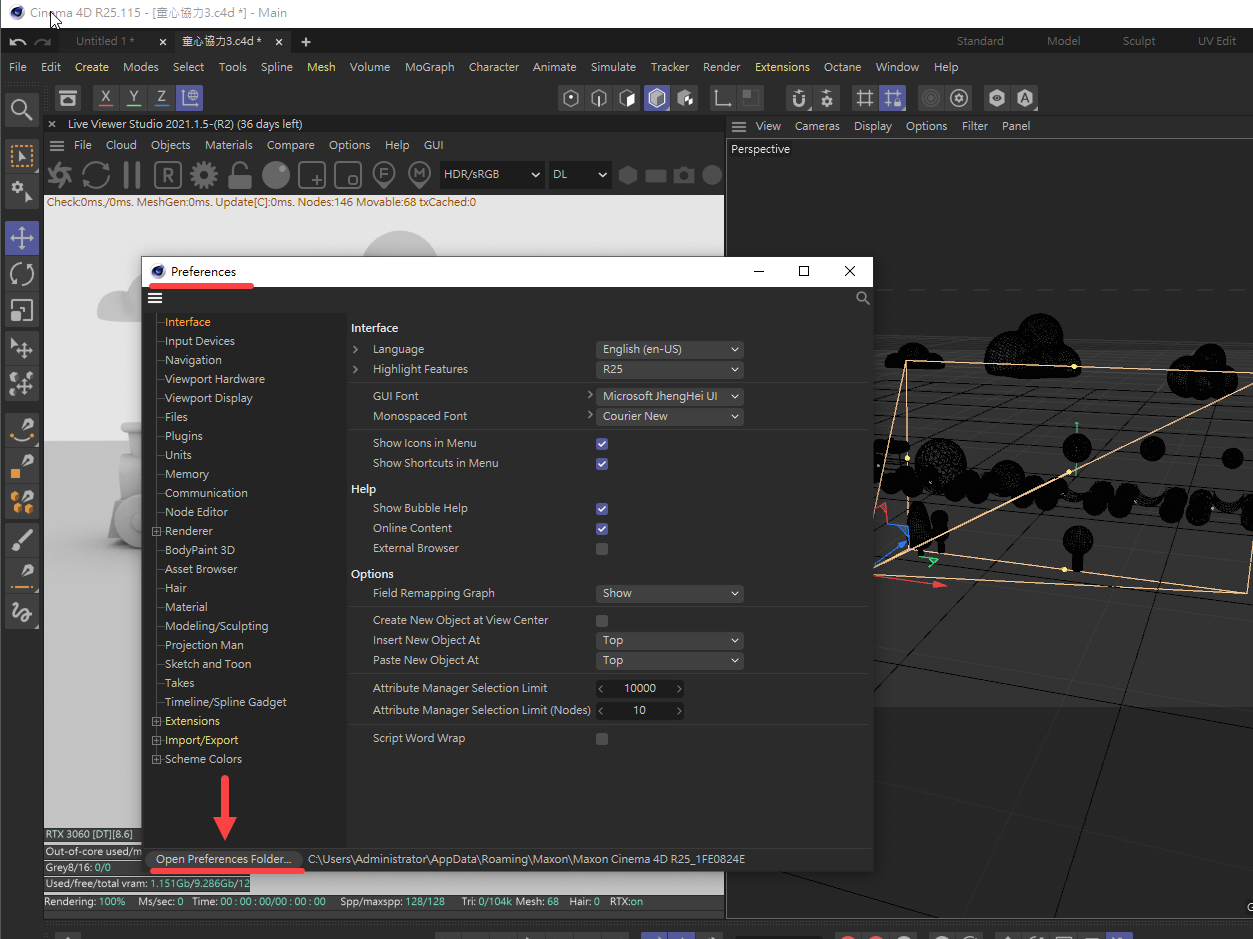Open the Octane menu in main menu bar
Image resolution: width=1253 pixels, height=939 pixels.
[x=842, y=67]
